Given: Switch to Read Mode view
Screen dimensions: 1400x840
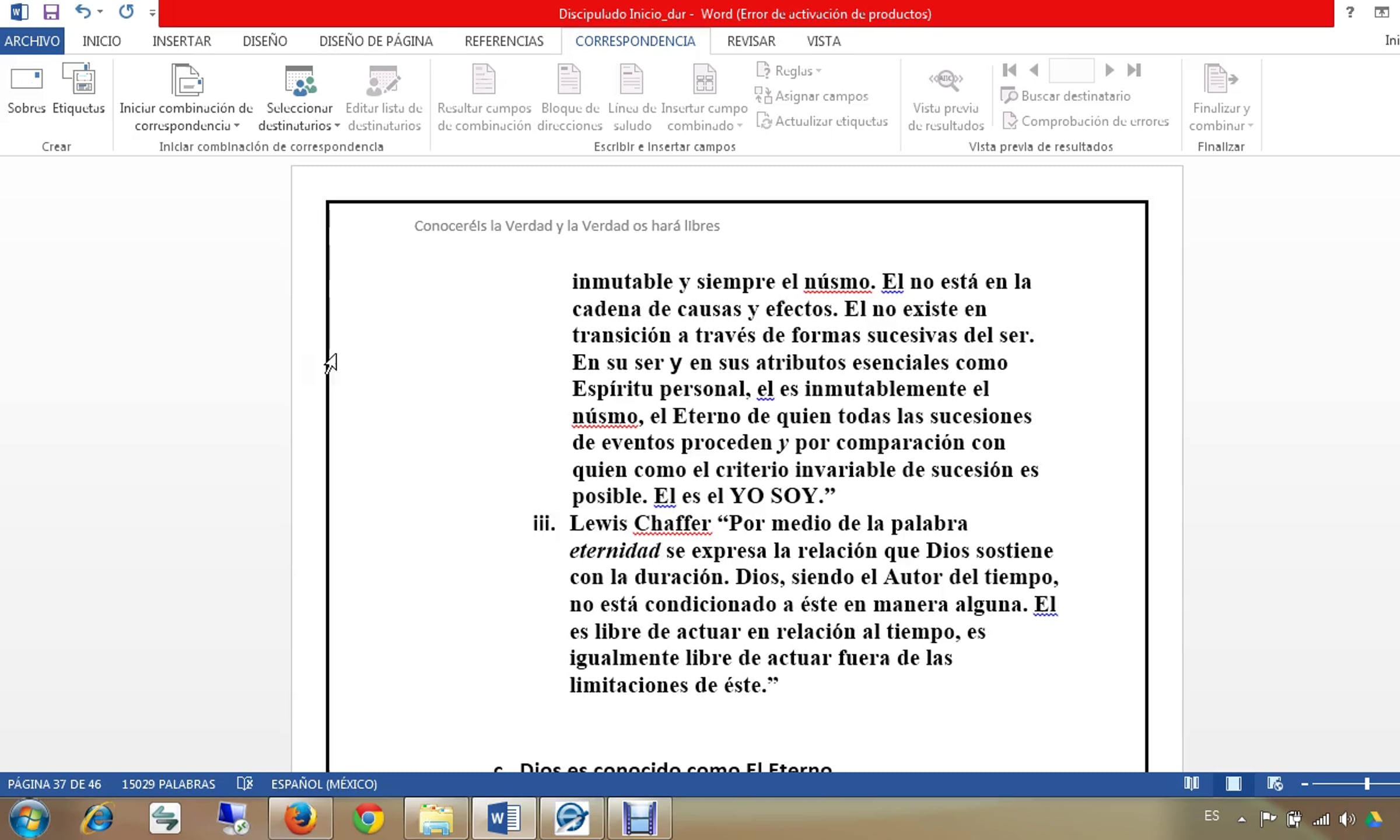Looking at the screenshot, I should coord(1191,783).
